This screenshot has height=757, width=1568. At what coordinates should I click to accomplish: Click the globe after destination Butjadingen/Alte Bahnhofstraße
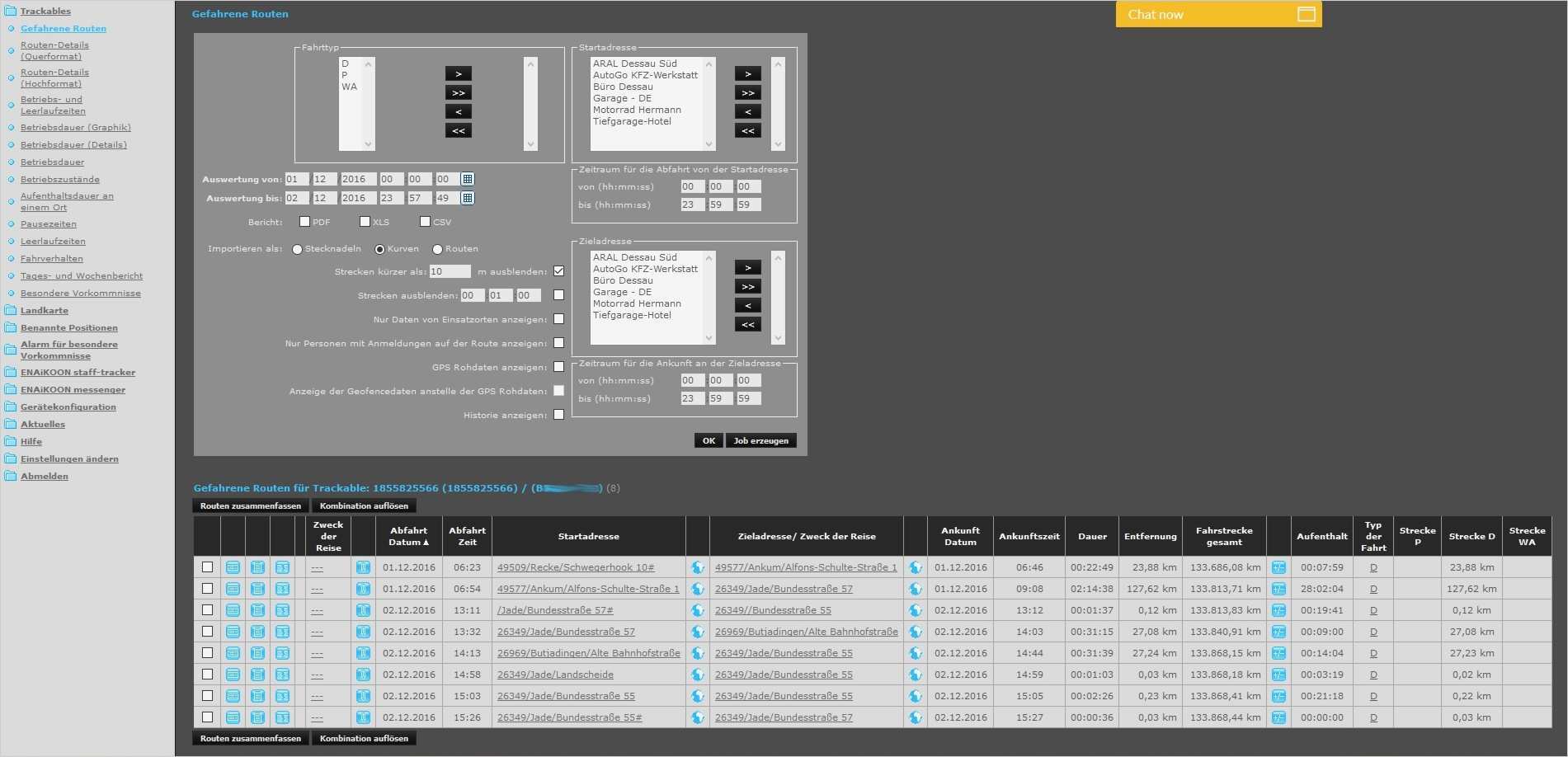(x=916, y=632)
